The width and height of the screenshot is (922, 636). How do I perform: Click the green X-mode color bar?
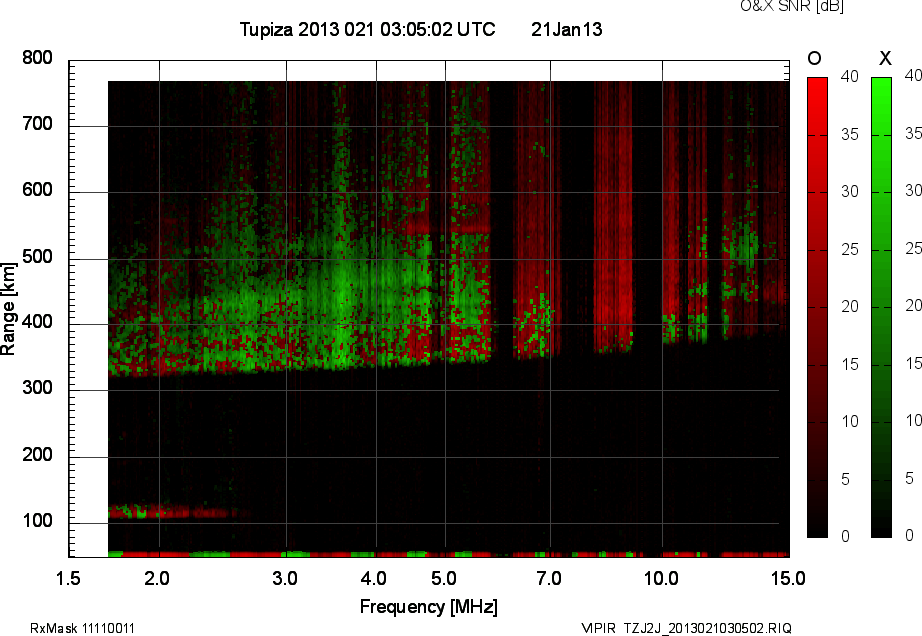pos(881,307)
